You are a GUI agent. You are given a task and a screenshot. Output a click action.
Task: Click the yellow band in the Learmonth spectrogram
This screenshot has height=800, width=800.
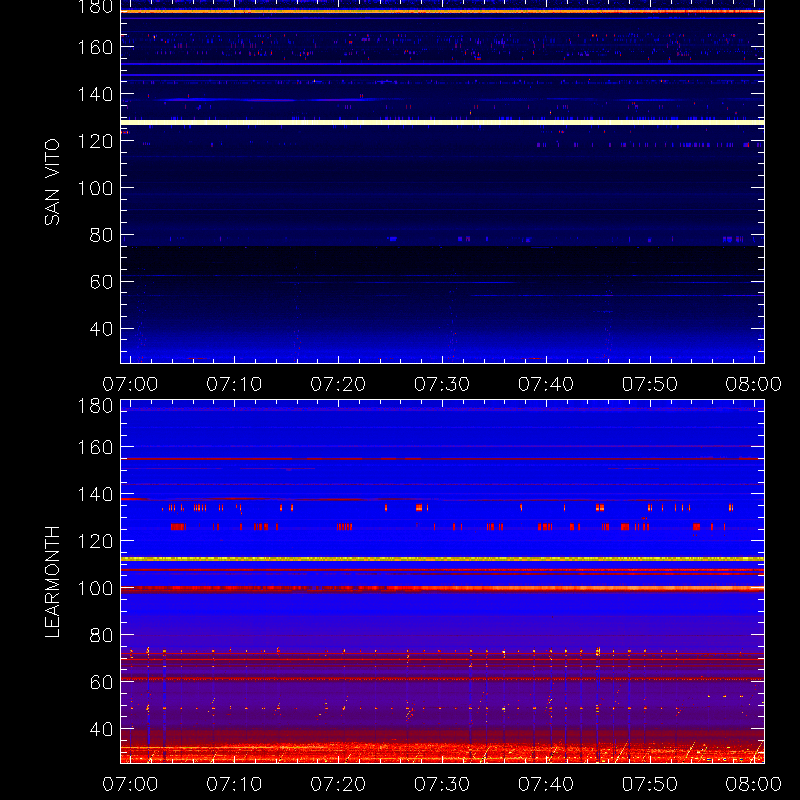442,559
